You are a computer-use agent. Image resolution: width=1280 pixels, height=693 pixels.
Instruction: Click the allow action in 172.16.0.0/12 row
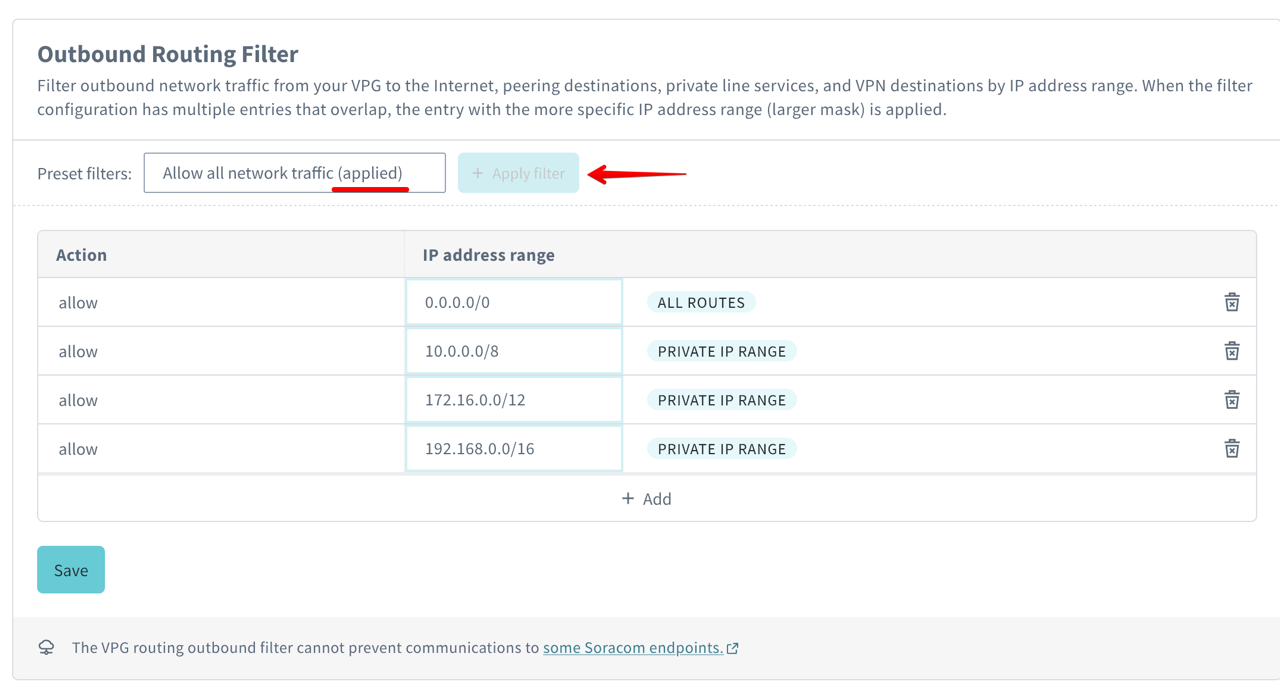tap(78, 400)
